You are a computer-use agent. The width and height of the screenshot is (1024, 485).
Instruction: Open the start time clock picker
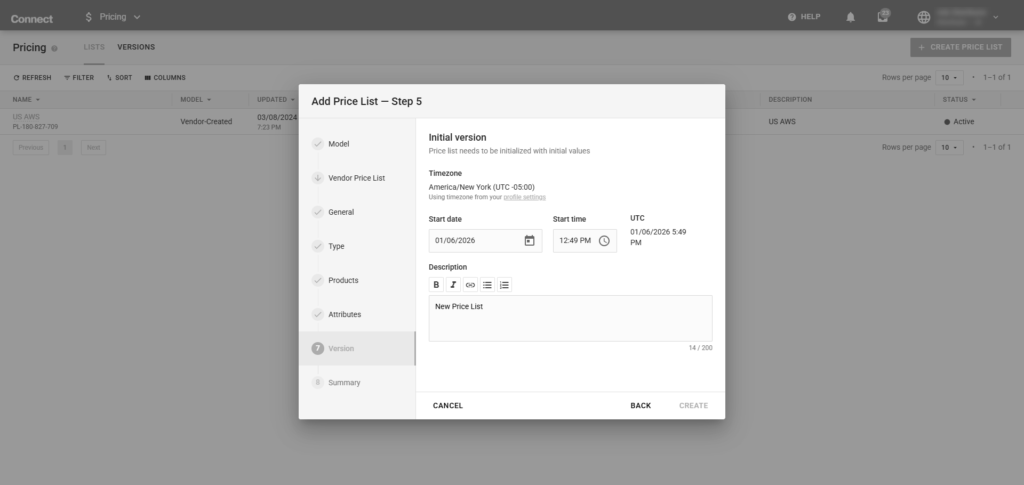[604, 240]
